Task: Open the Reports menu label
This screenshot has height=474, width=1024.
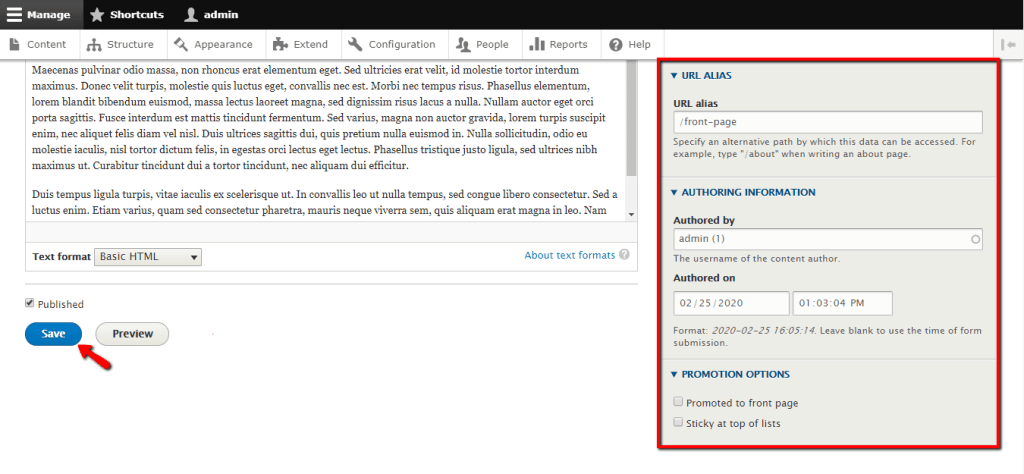Action: point(568,44)
